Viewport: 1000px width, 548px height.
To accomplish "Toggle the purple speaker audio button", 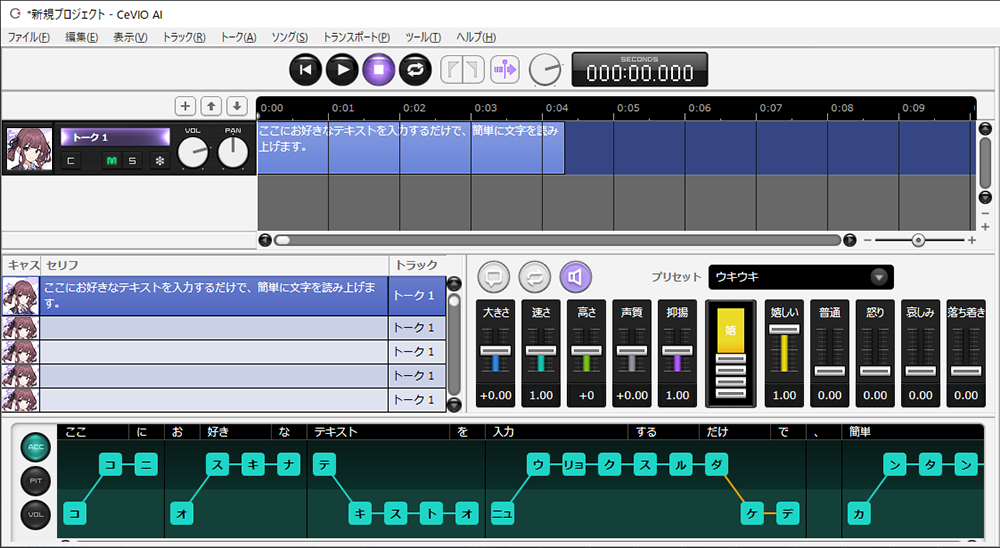I will [576, 277].
